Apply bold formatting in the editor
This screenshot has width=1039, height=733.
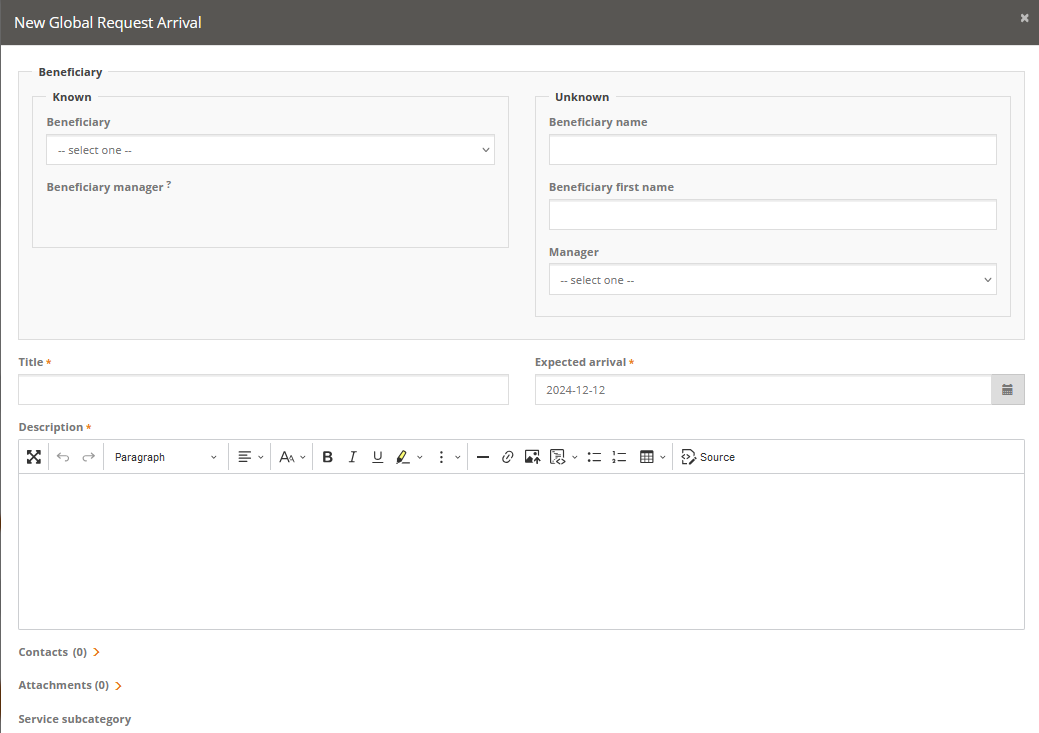(x=327, y=457)
